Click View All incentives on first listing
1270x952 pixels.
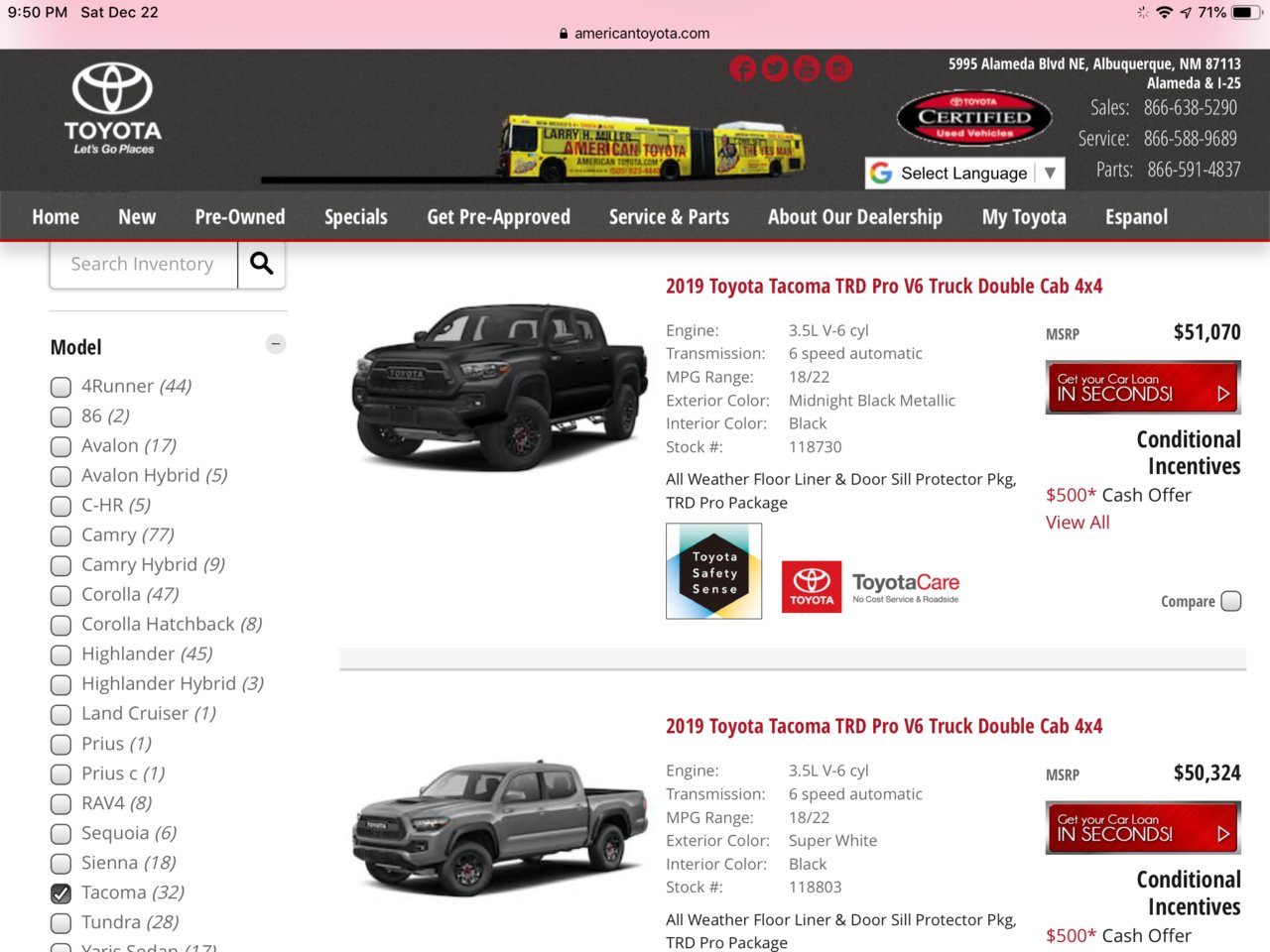coord(1078,523)
